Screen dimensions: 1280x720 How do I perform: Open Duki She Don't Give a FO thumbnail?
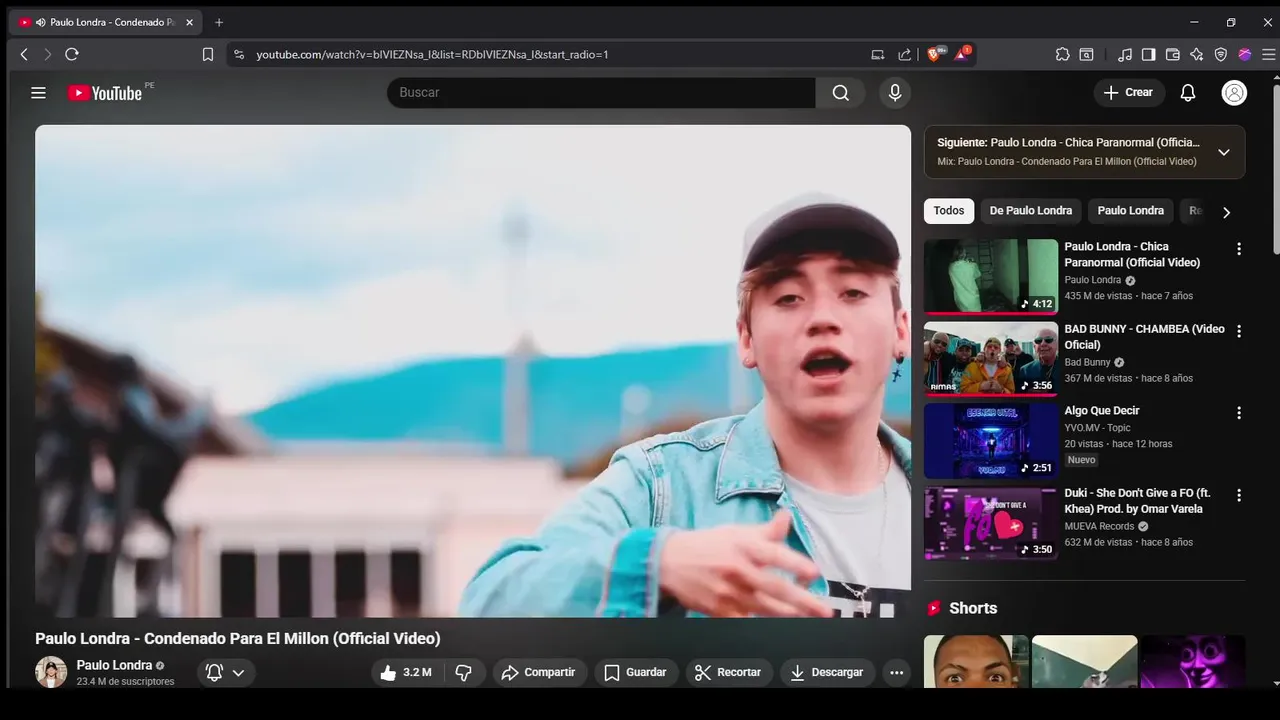tap(991, 523)
